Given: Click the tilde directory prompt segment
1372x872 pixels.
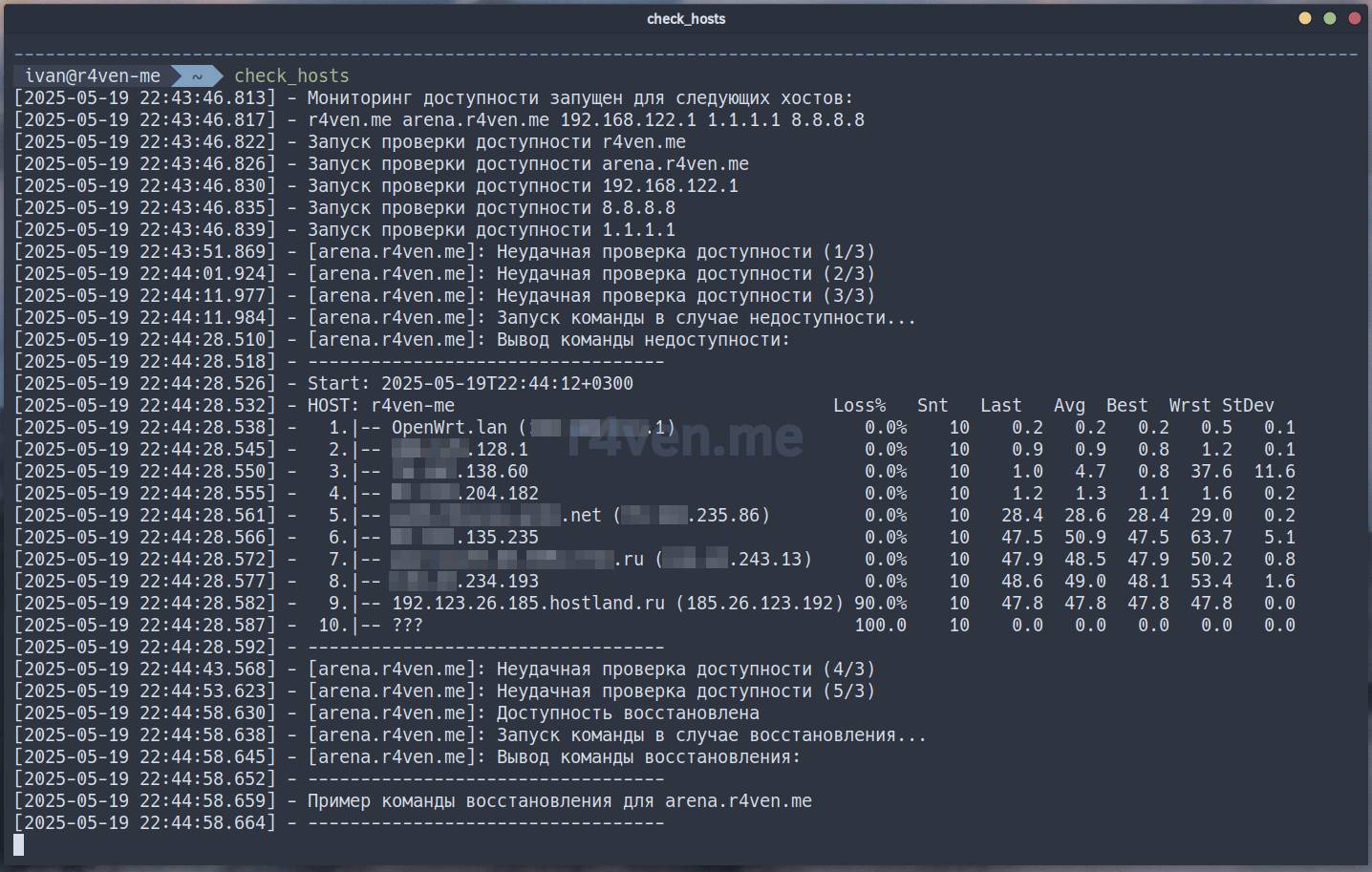Looking at the screenshot, I should tap(197, 75).
